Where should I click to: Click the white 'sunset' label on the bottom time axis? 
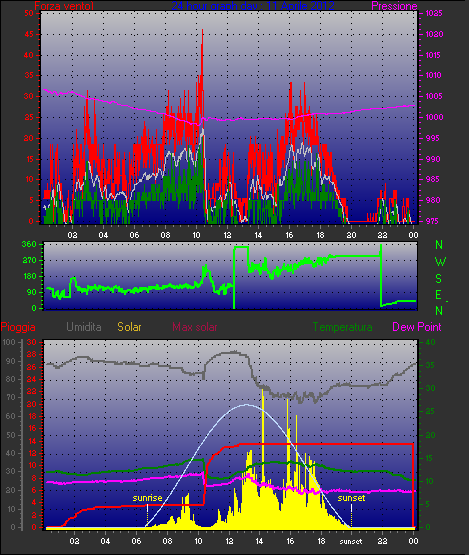[351, 541]
